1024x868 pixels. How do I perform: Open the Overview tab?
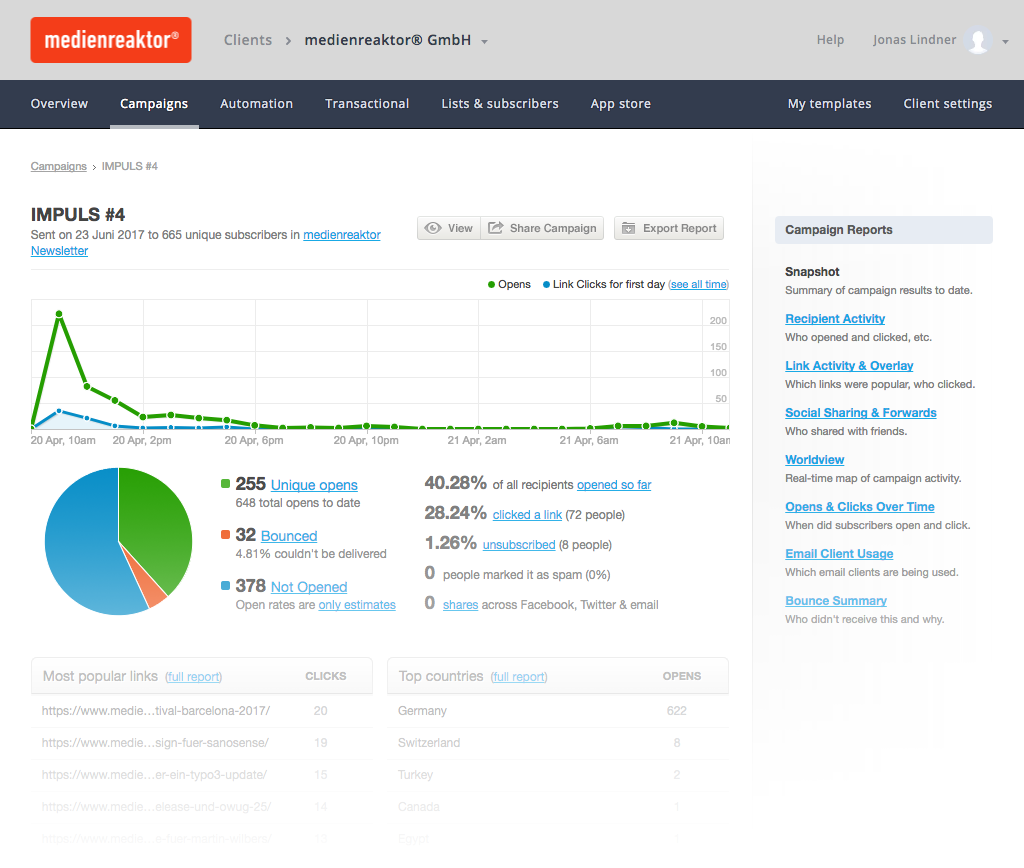point(59,104)
